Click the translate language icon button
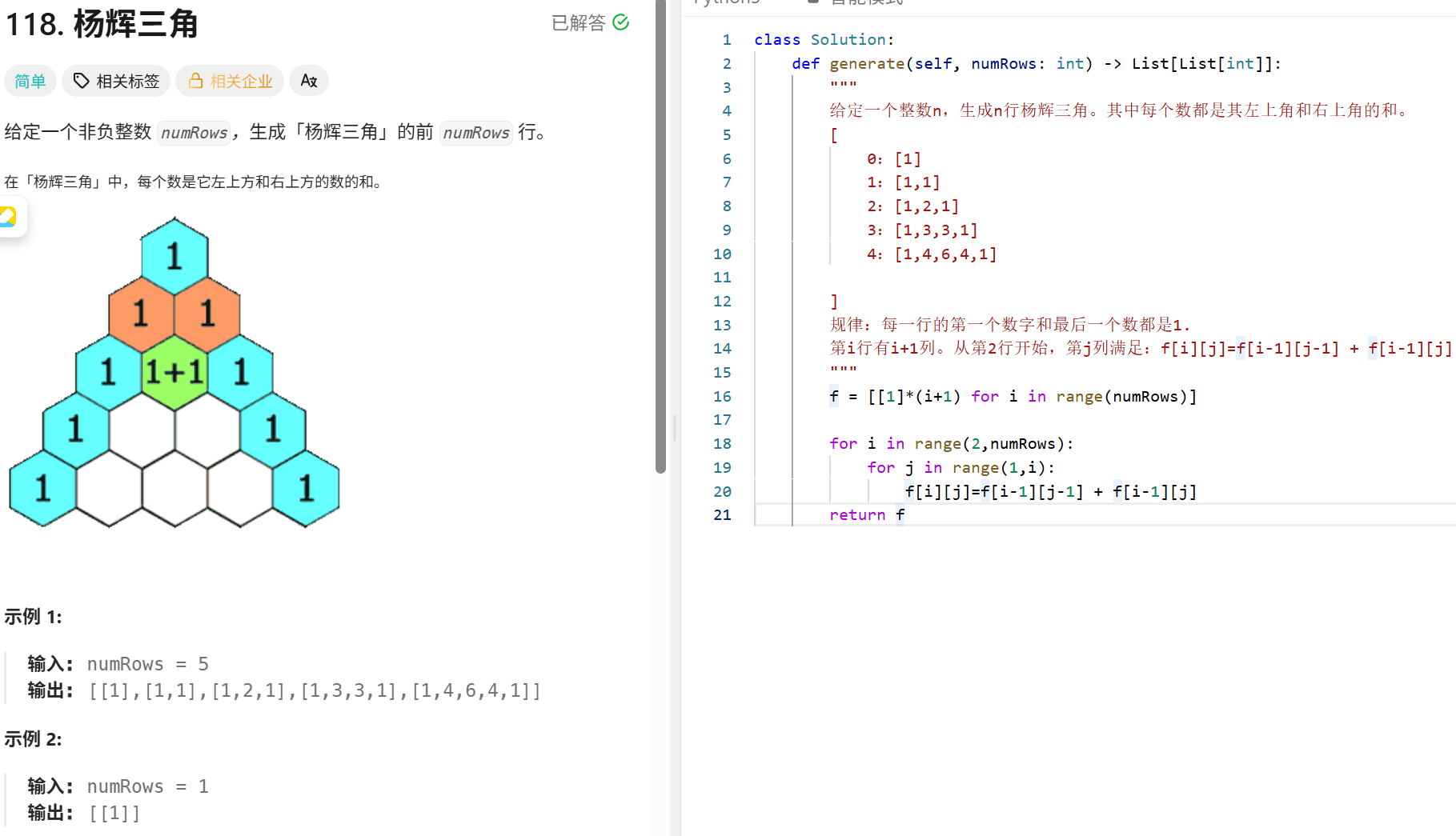1456x836 pixels. point(309,81)
